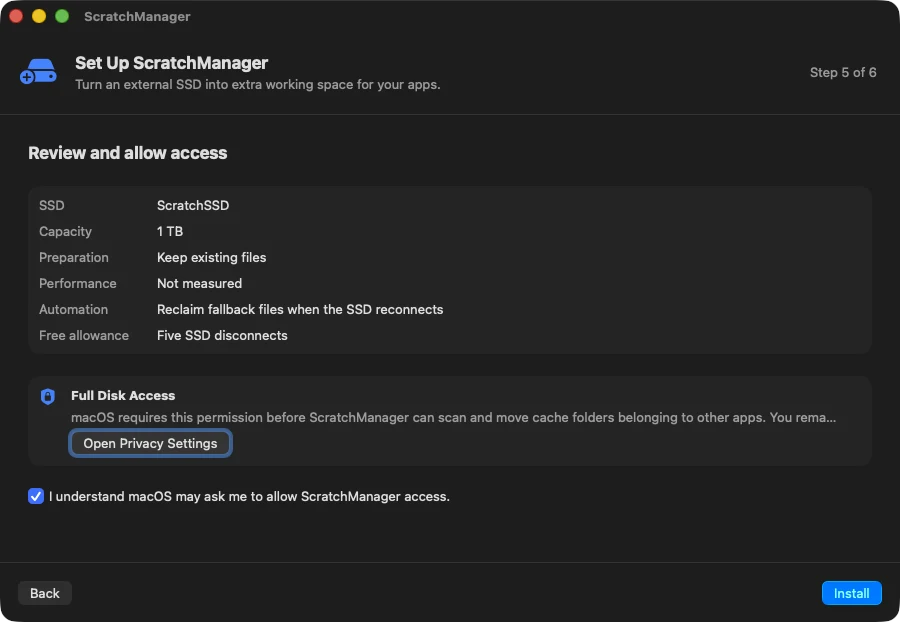Click the "Capacity" row label
Screen dimensions: 900x622
pos(65,231)
